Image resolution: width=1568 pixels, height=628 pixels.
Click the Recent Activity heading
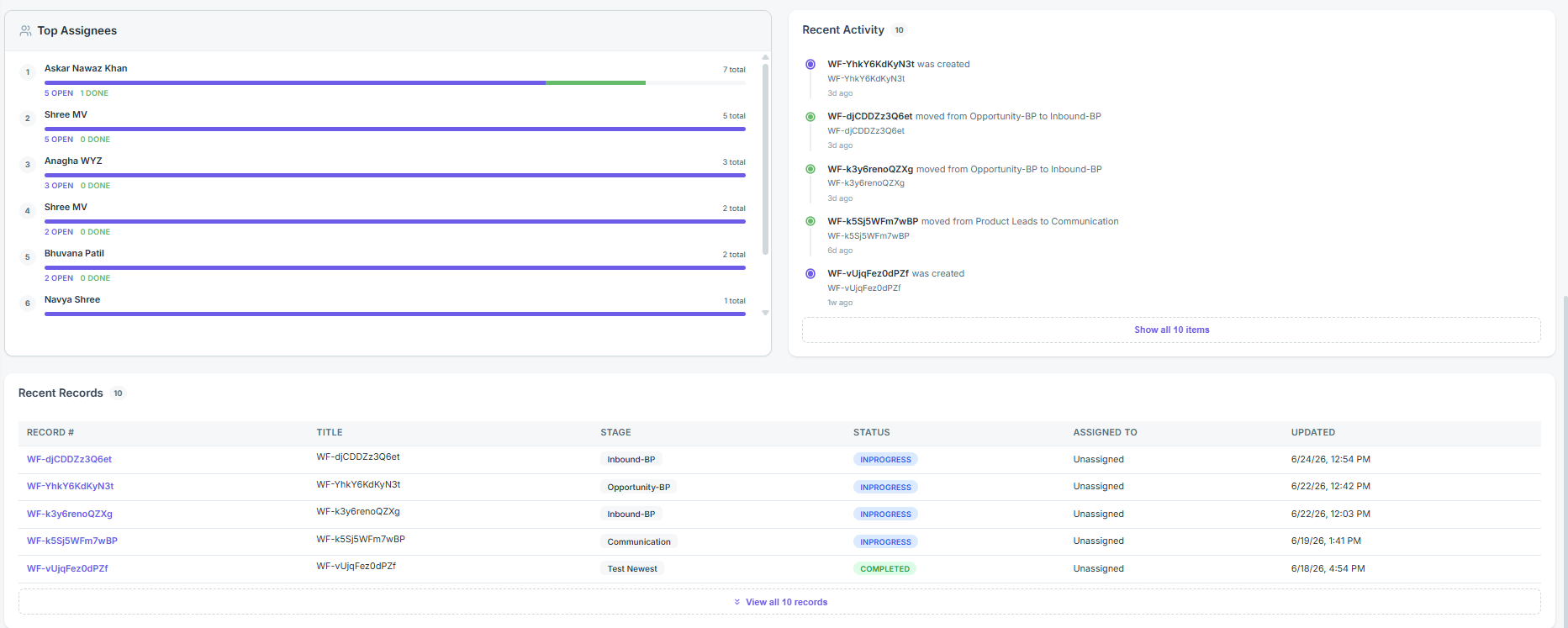[843, 29]
